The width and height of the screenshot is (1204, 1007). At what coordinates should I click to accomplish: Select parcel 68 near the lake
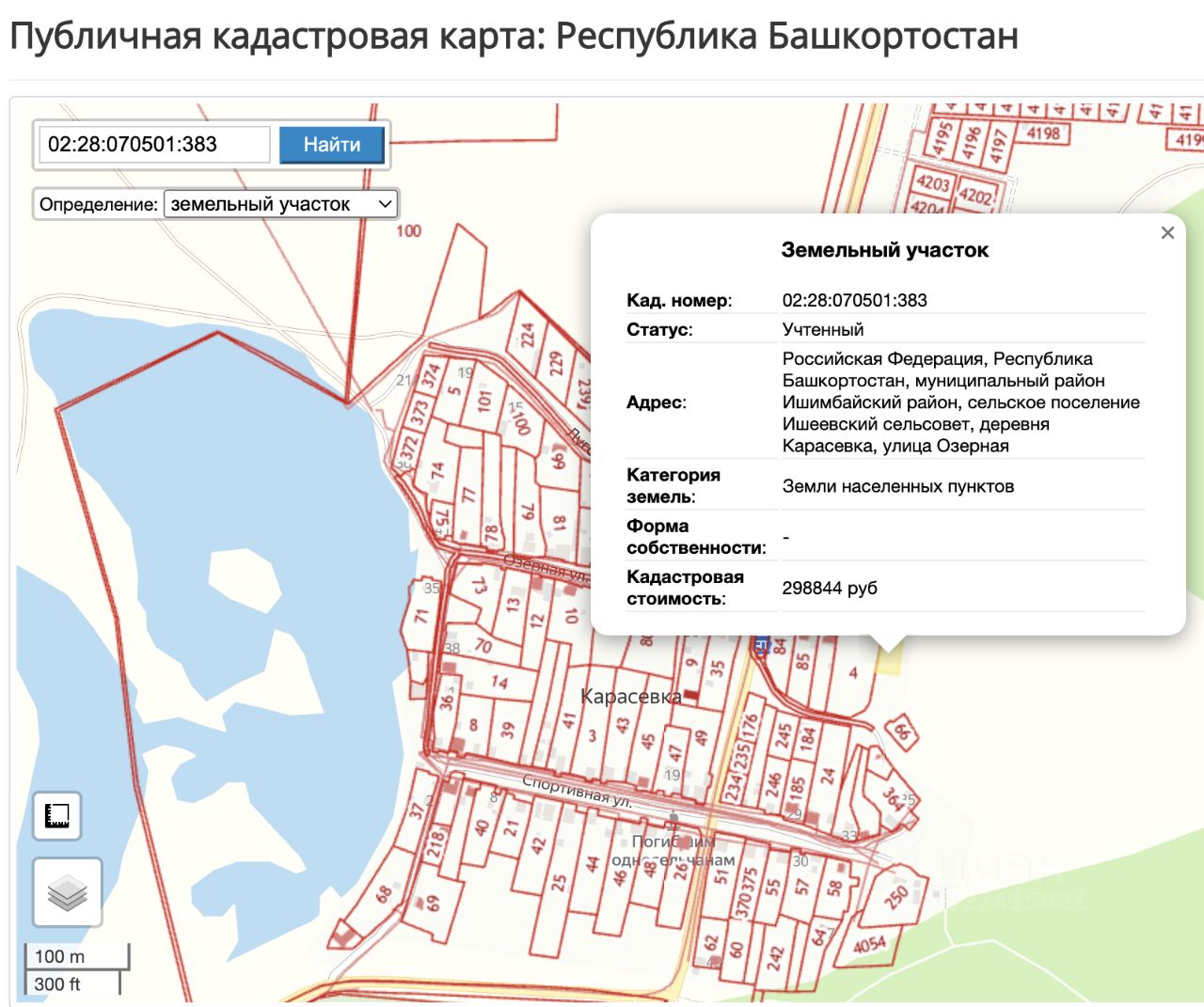point(384,893)
